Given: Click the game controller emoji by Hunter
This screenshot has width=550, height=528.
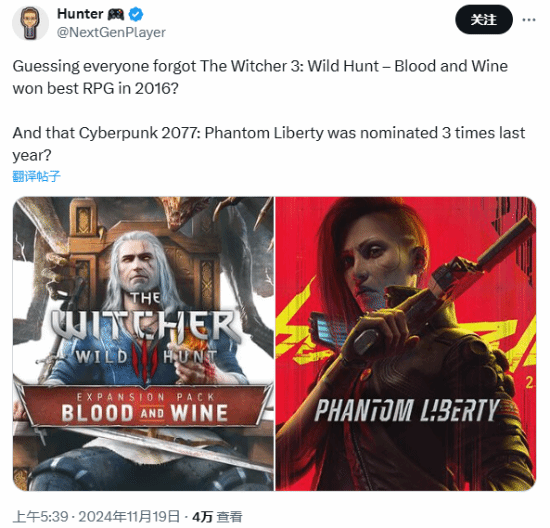Looking at the screenshot, I should [x=115, y=14].
